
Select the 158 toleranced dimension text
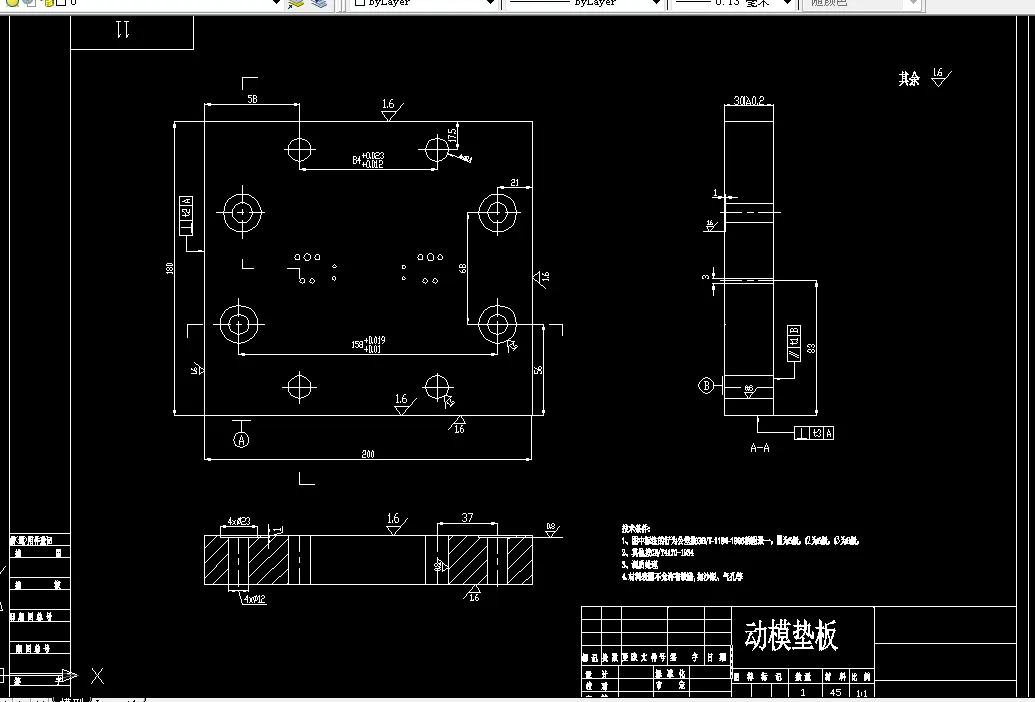pyautogui.click(x=368, y=344)
